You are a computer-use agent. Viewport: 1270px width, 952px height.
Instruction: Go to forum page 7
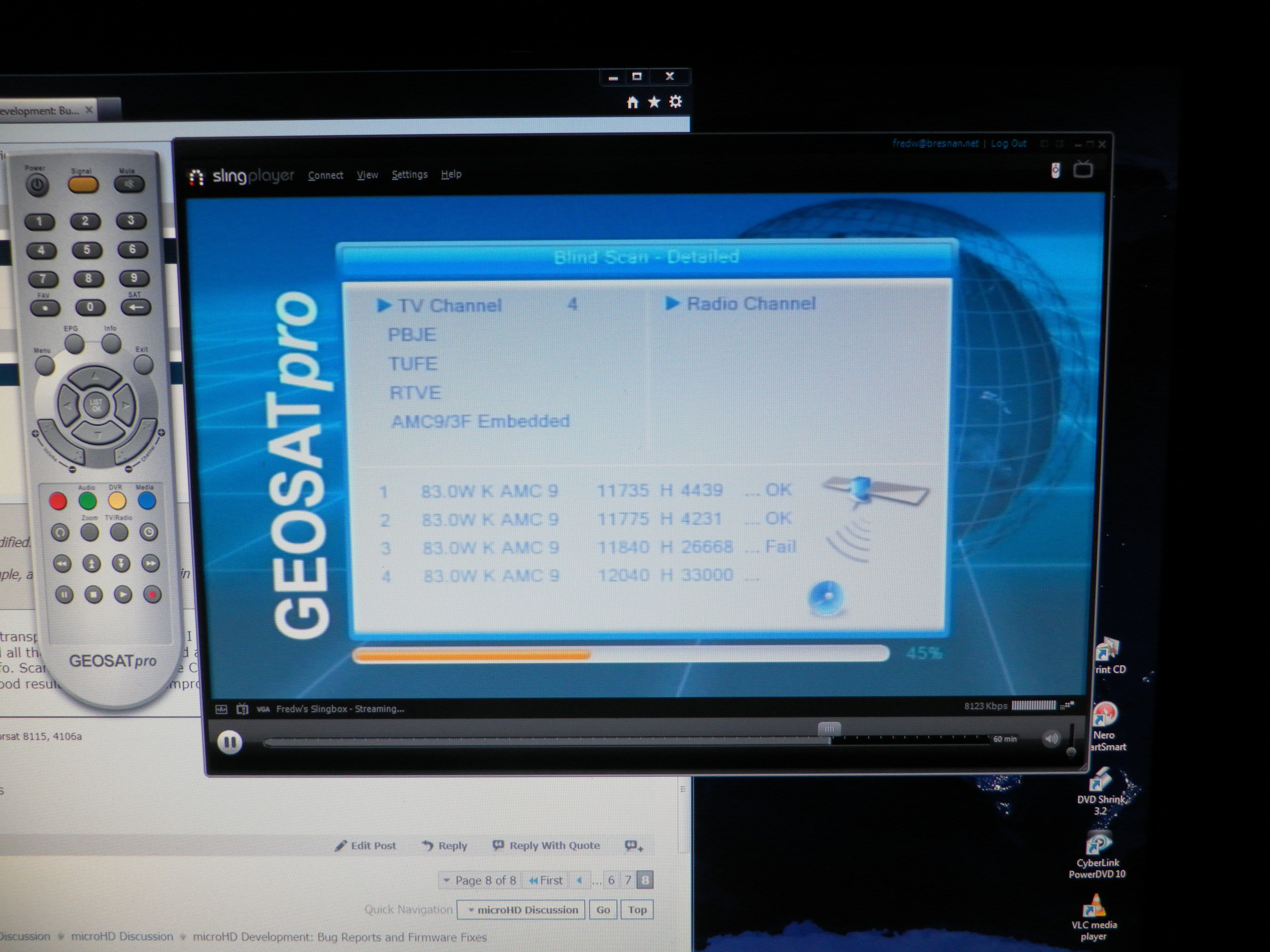pos(628,880)
